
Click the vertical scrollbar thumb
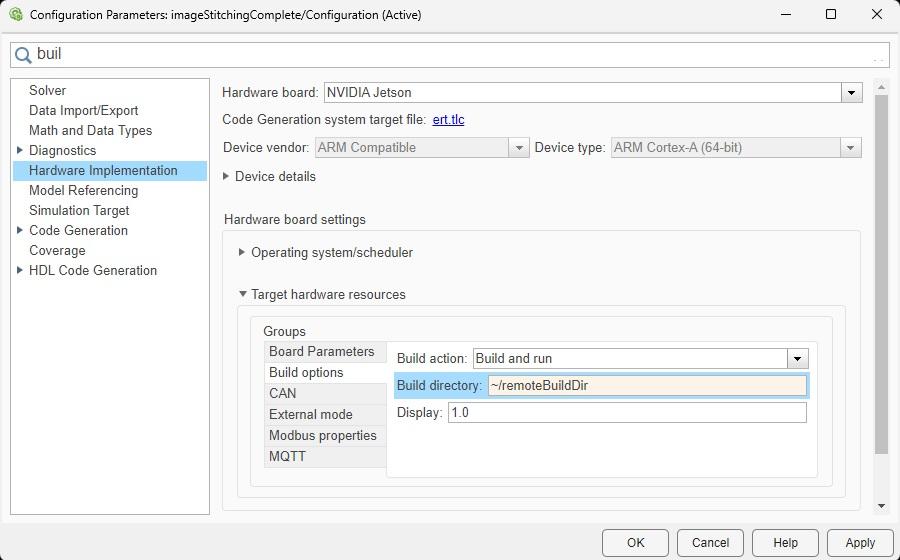(881, 275)
